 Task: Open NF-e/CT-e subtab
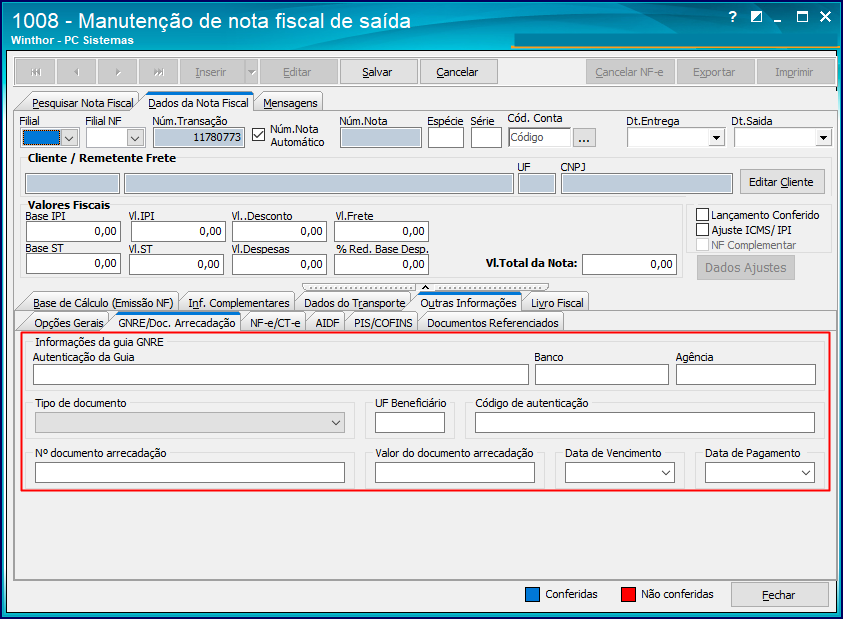[275, 323]
